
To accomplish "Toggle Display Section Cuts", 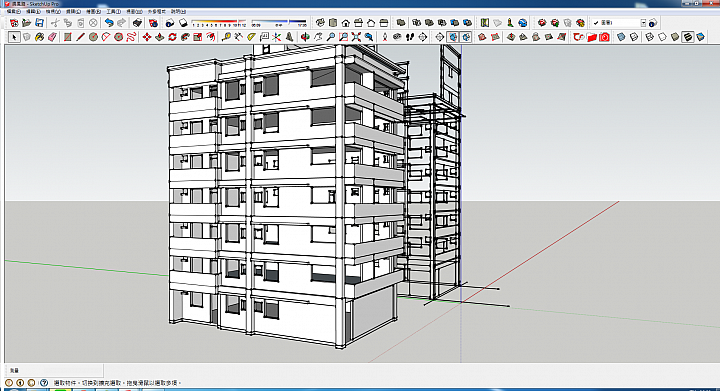I will click(x=466, y=37).
